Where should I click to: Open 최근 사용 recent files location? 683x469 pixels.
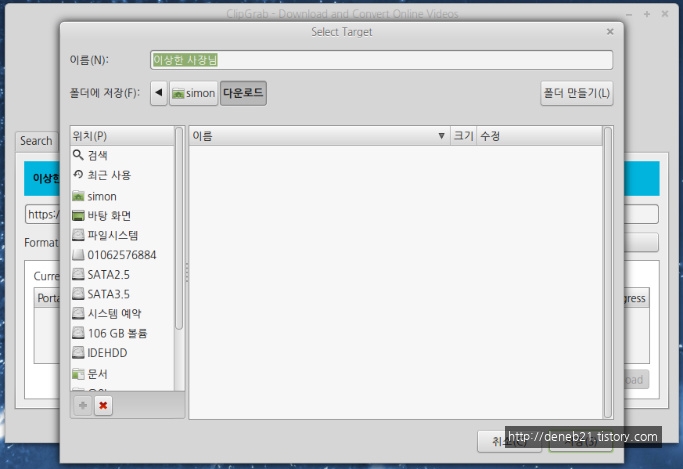click(108, 175)
